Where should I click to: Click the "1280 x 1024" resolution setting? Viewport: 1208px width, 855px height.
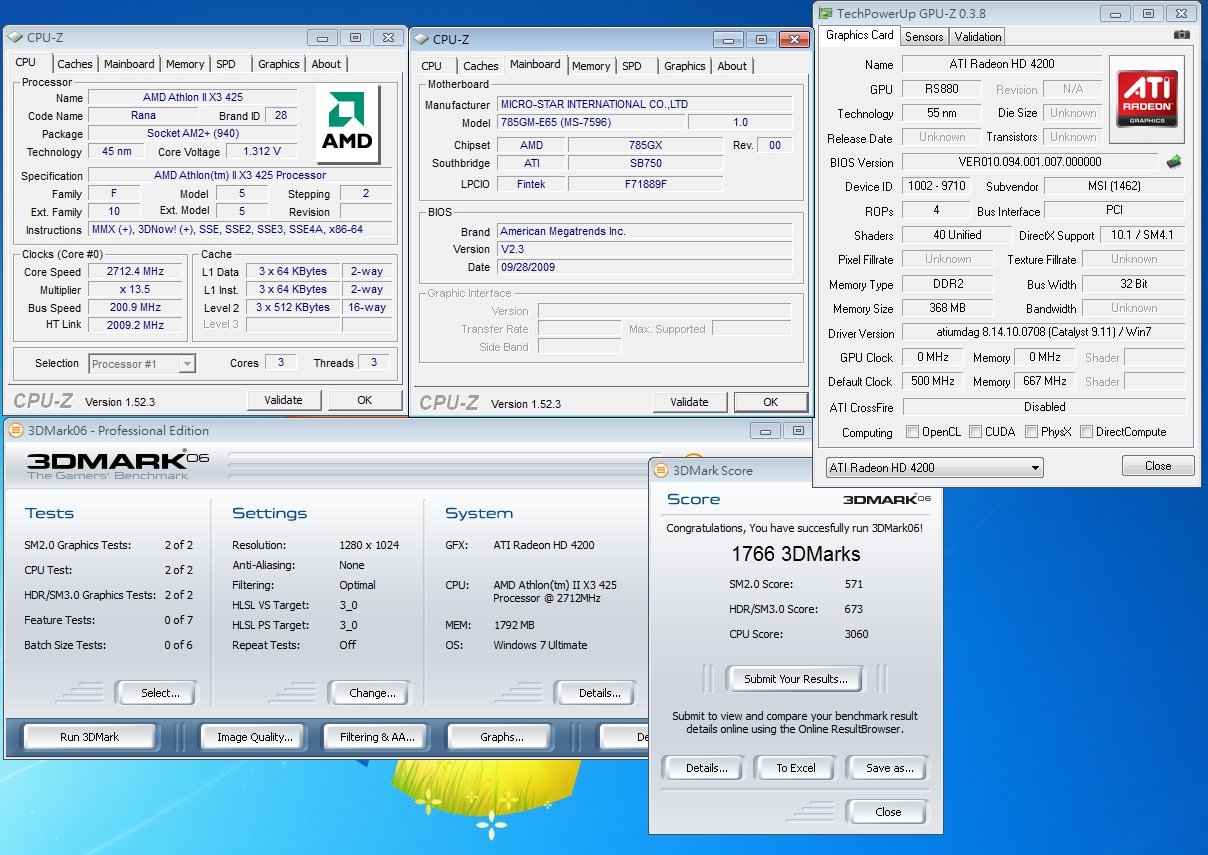(369, 545)
